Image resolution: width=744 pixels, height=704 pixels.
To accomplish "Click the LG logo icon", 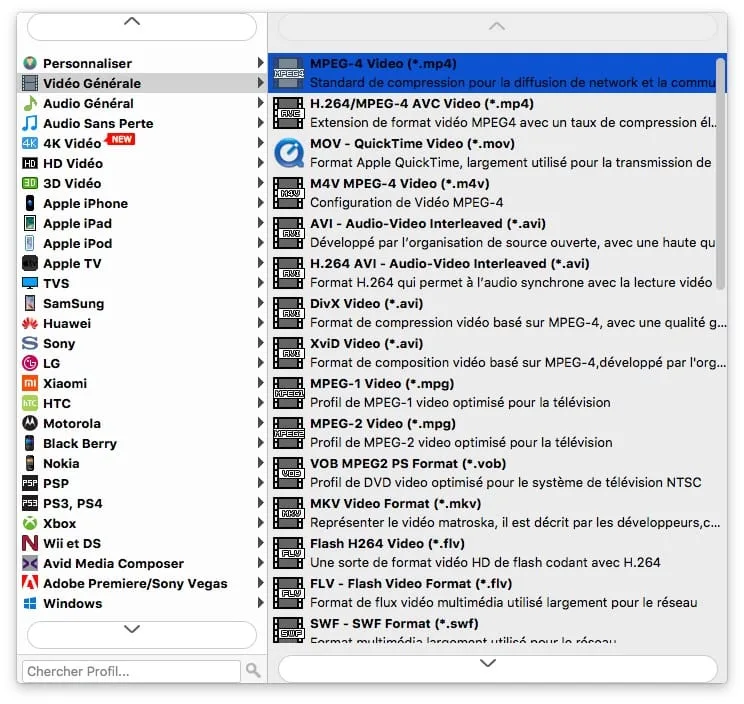I will 30,363.
